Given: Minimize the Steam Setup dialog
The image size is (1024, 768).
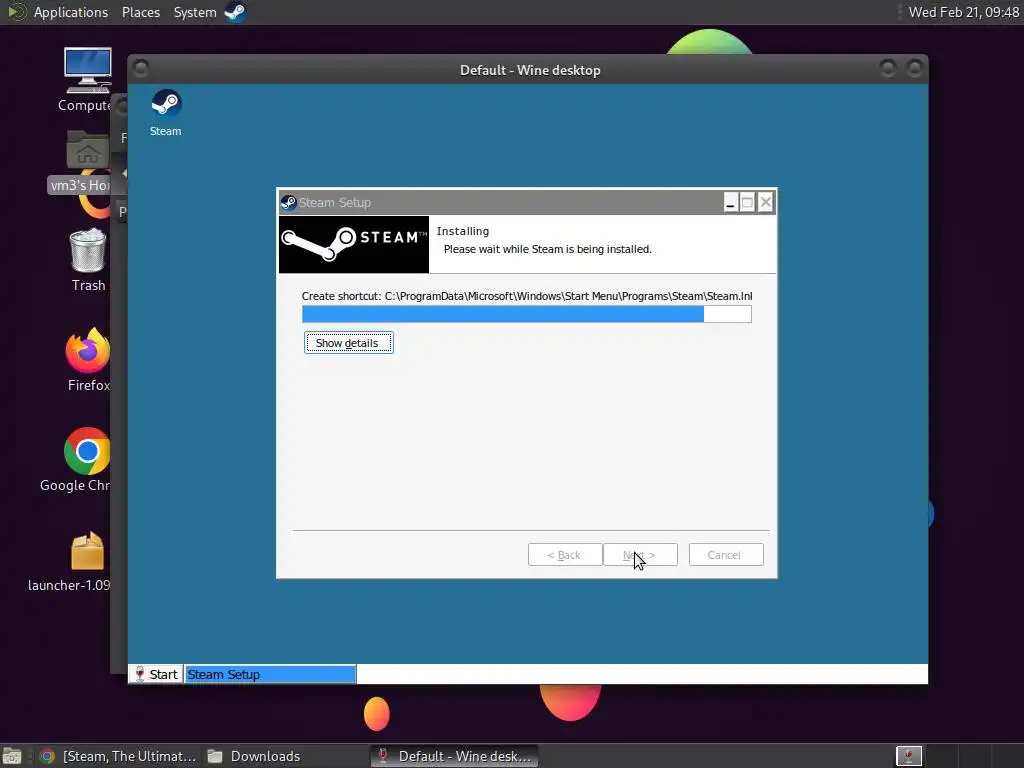Looking at the screenshot, I should (x=730, y=202).
